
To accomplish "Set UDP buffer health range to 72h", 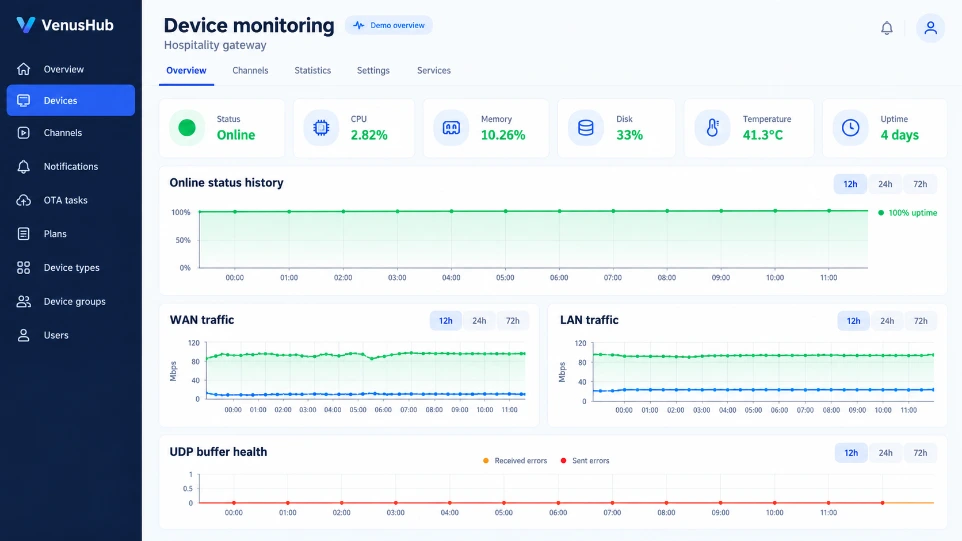I will coord(920,453).
